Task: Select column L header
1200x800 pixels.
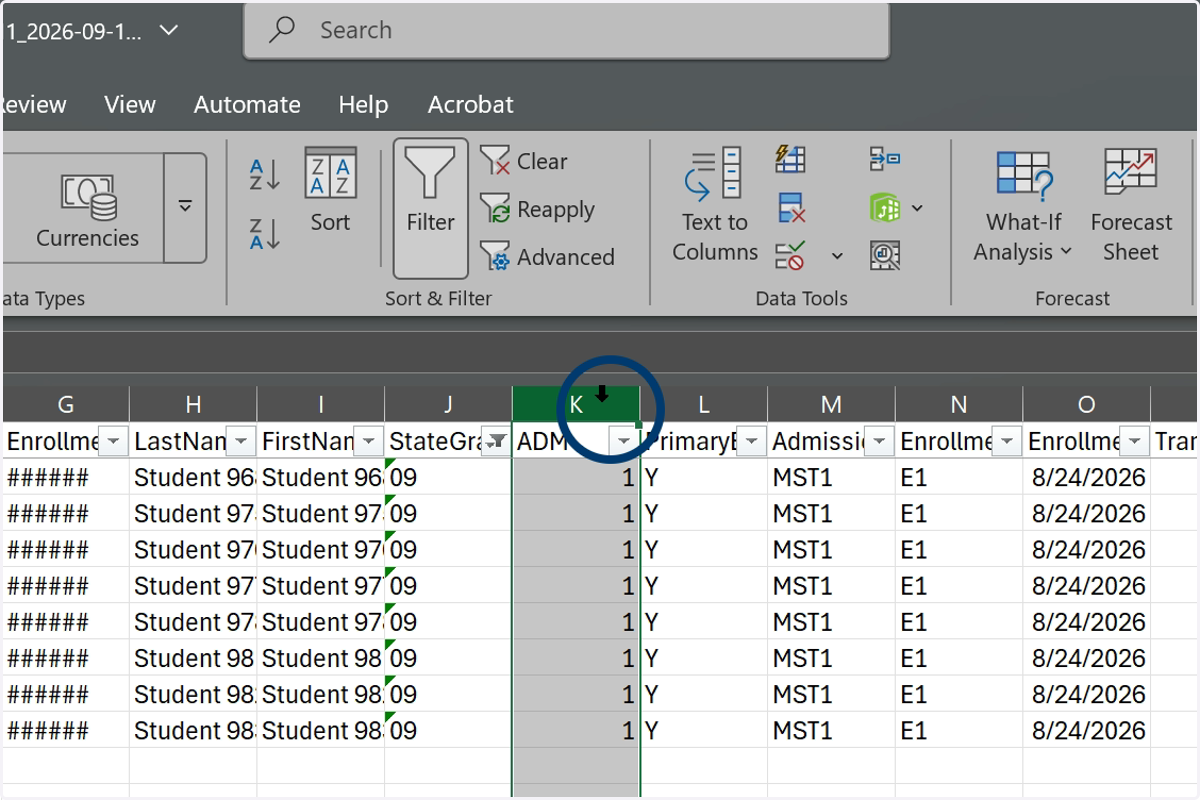Action: pyautogui.click(x=704, y=404)
